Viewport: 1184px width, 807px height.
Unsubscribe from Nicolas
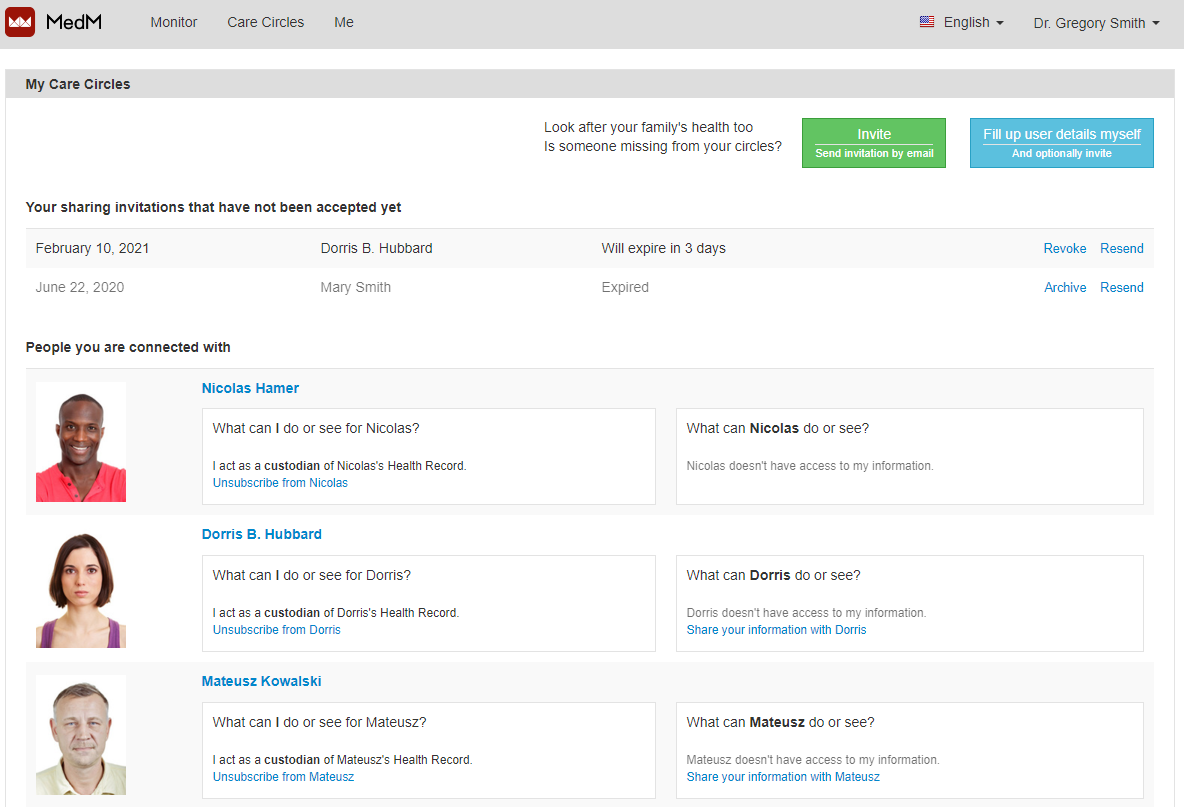(x=280, y=482)
